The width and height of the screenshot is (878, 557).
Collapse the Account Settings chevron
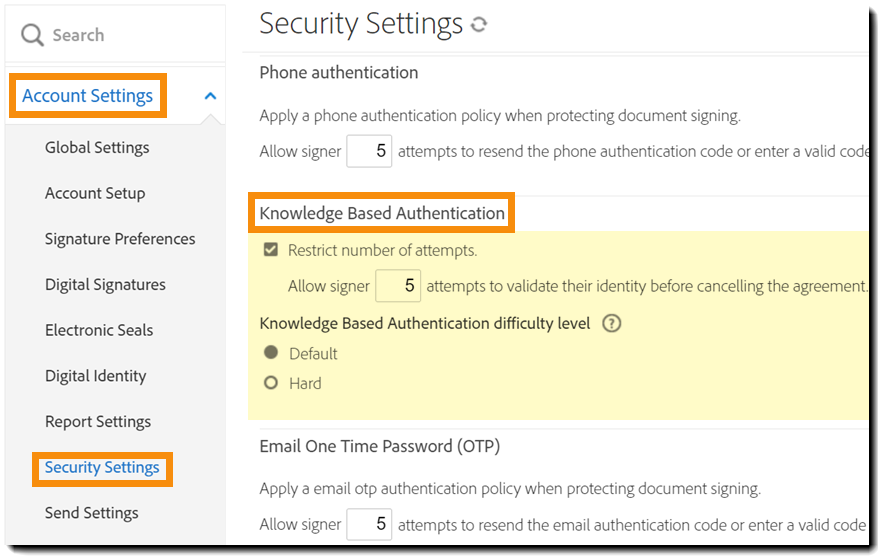point(210,96)
